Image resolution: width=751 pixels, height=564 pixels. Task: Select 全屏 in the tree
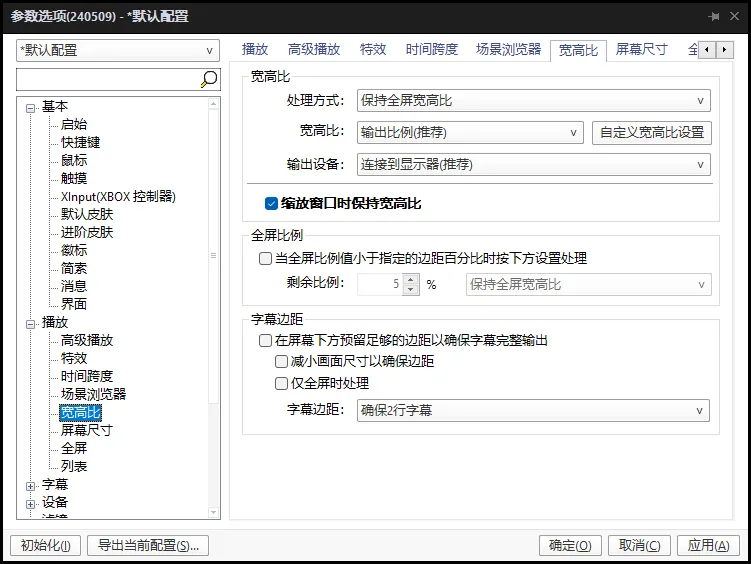pos(74,449)
